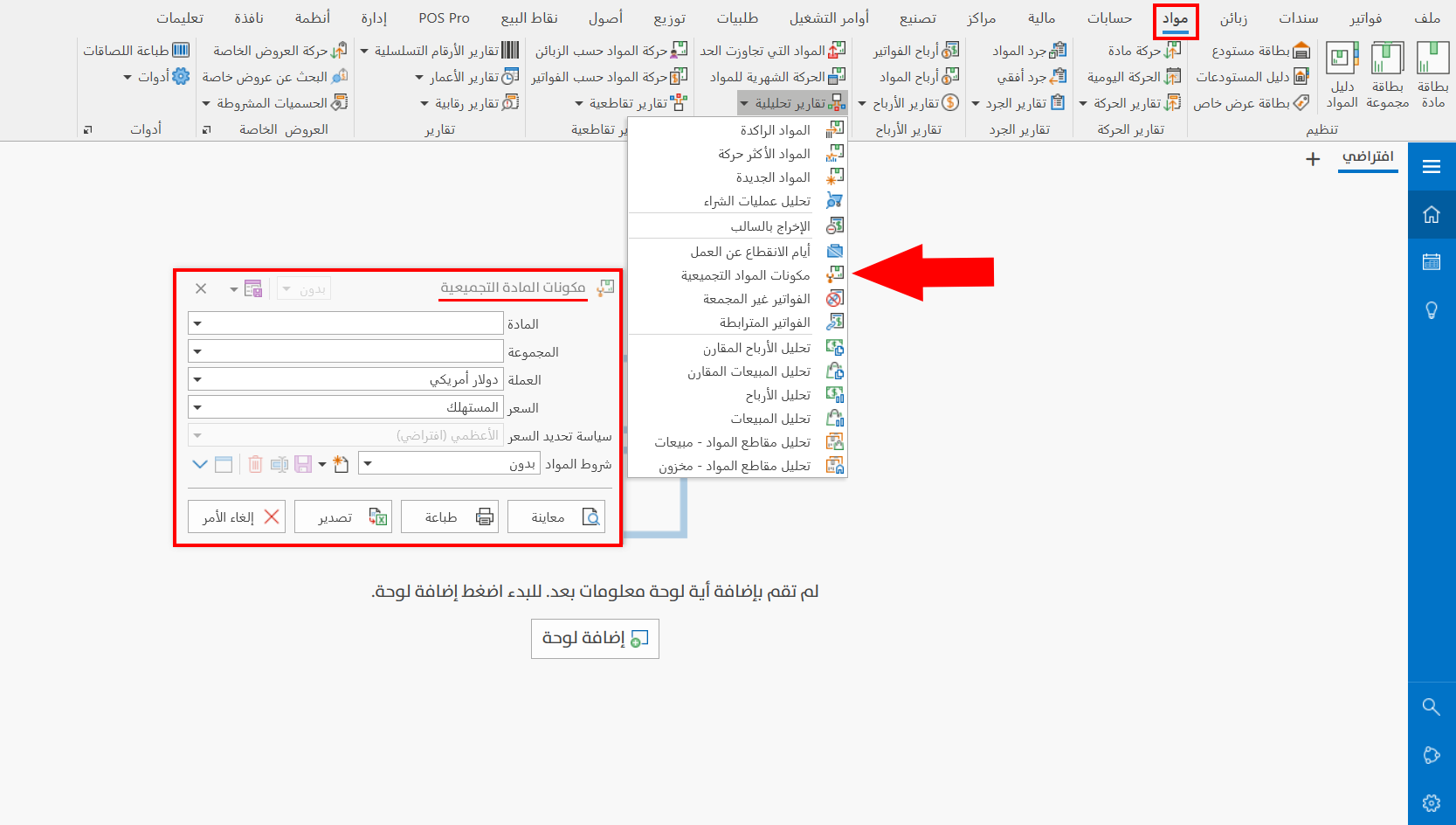Click the dialog window layout icon
Screen dimensions: 1456x825
[x=224, y=464]
